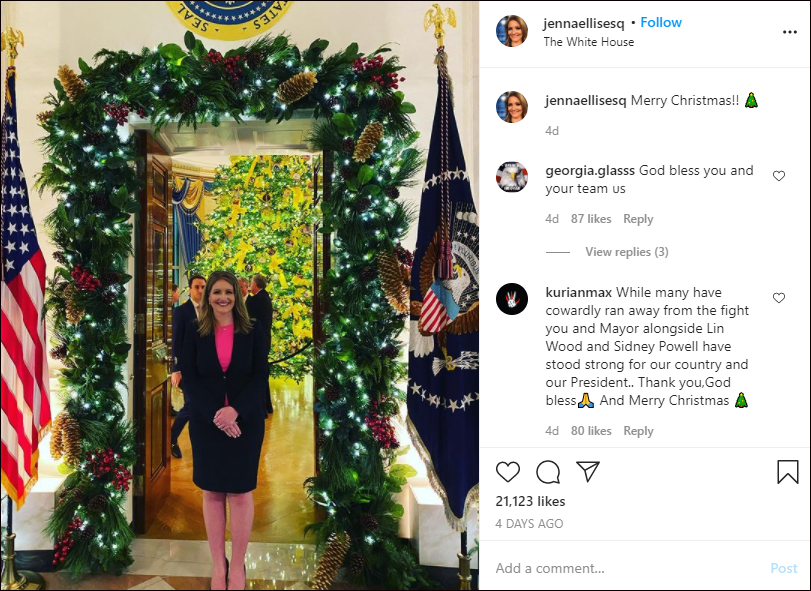This screenshot has width=811, height=591.
Task: Save post with bookmark icon
Action: pos(787,472)
